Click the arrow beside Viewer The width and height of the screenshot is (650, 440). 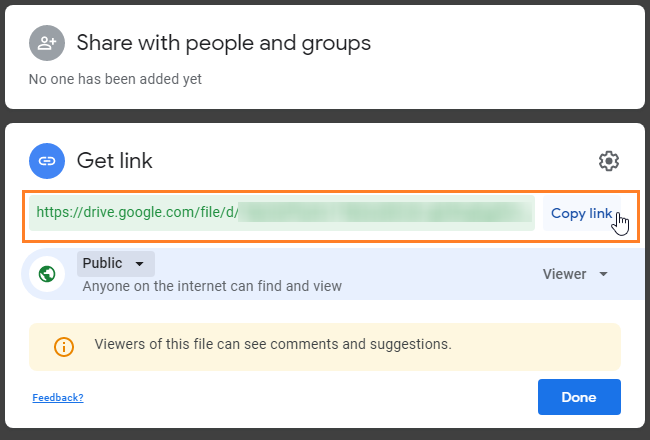tap(603, 274)
